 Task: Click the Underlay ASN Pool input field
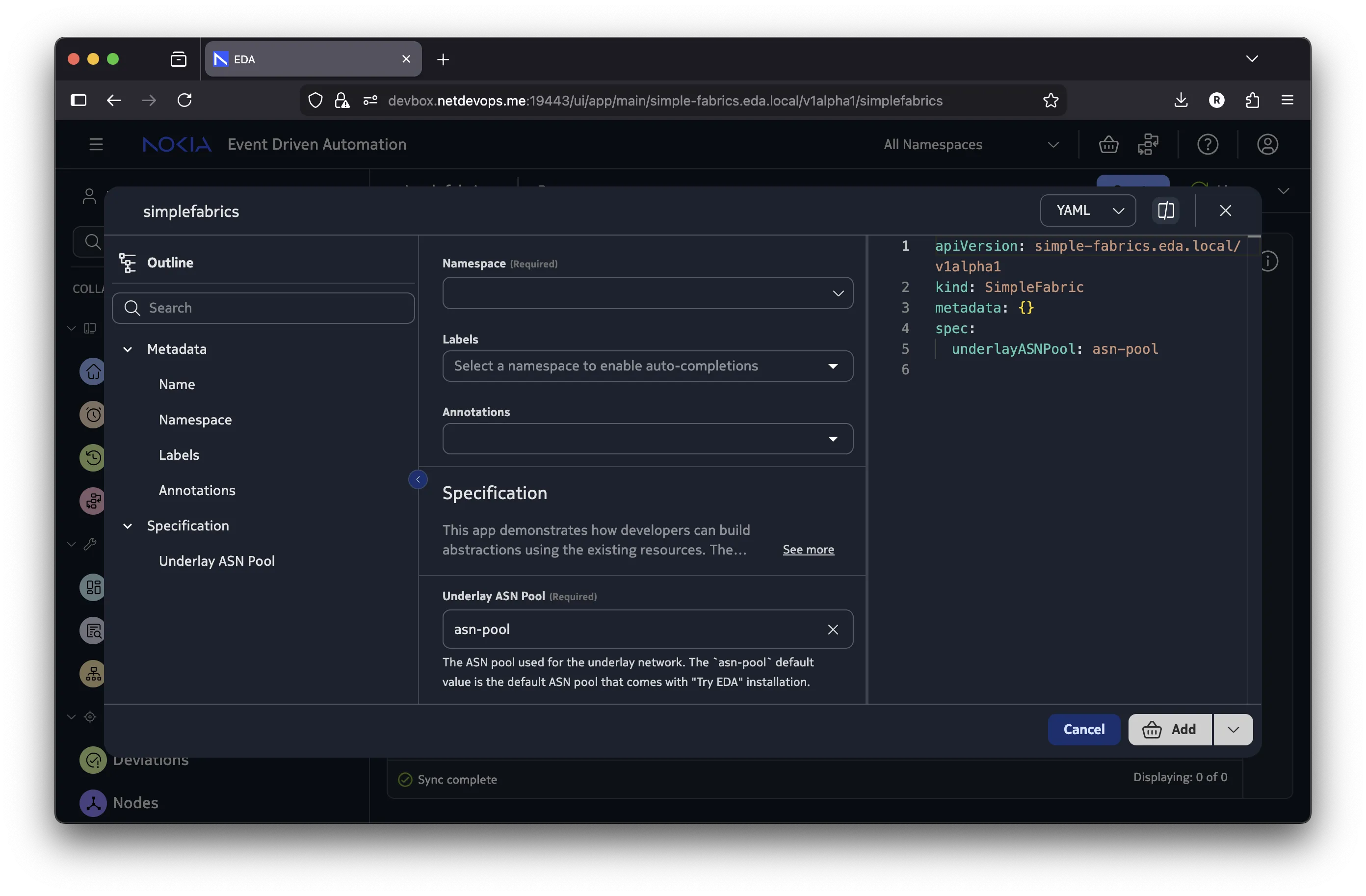click(647, 630)
